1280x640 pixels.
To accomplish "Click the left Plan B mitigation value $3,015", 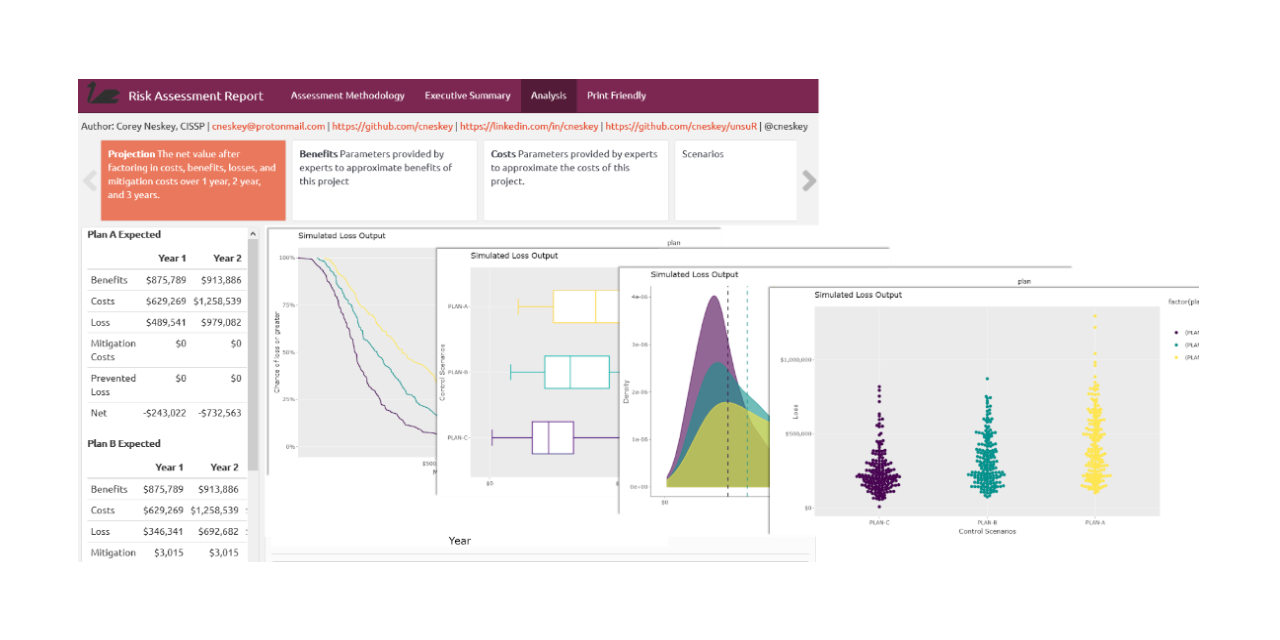I will [171, 552].
